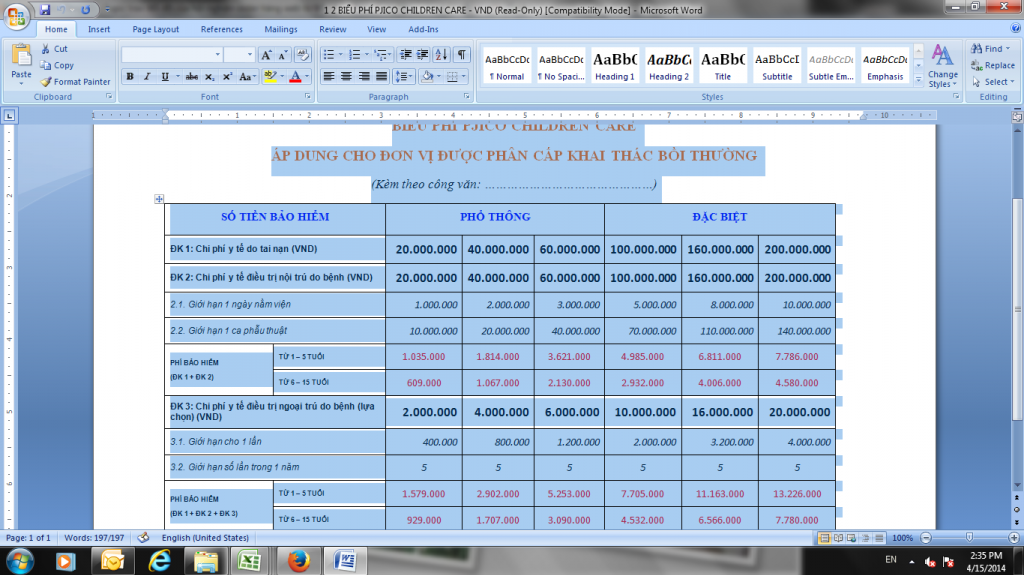Open font size dropdown

(x=249, y=55)
